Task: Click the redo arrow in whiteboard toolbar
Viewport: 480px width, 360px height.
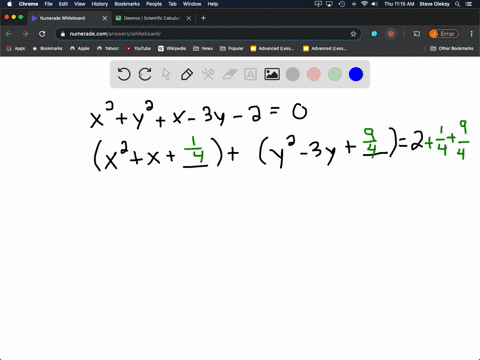Action: coord(145,74)
